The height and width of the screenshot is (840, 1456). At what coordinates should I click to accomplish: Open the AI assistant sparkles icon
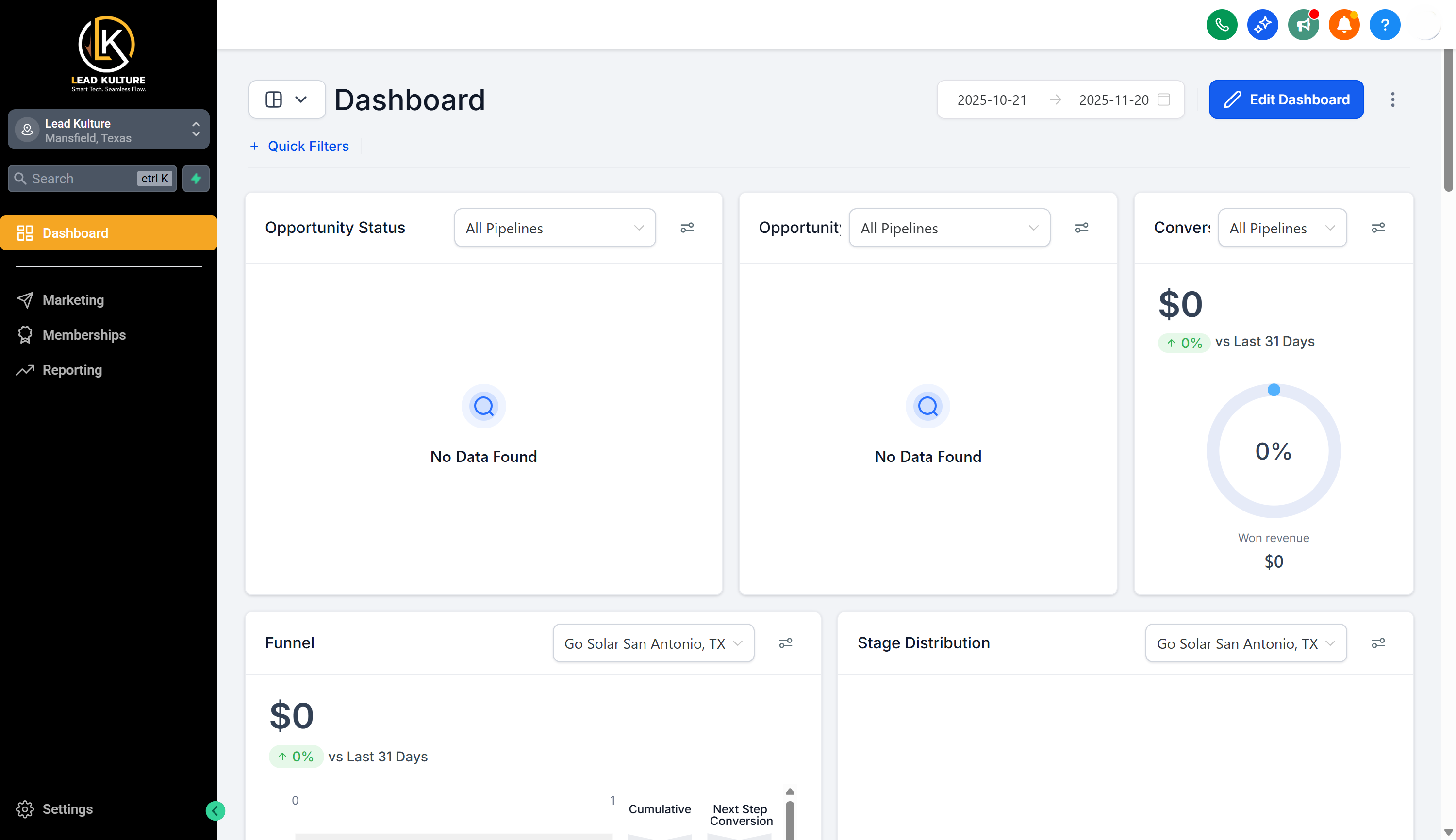pos(1262,24)
